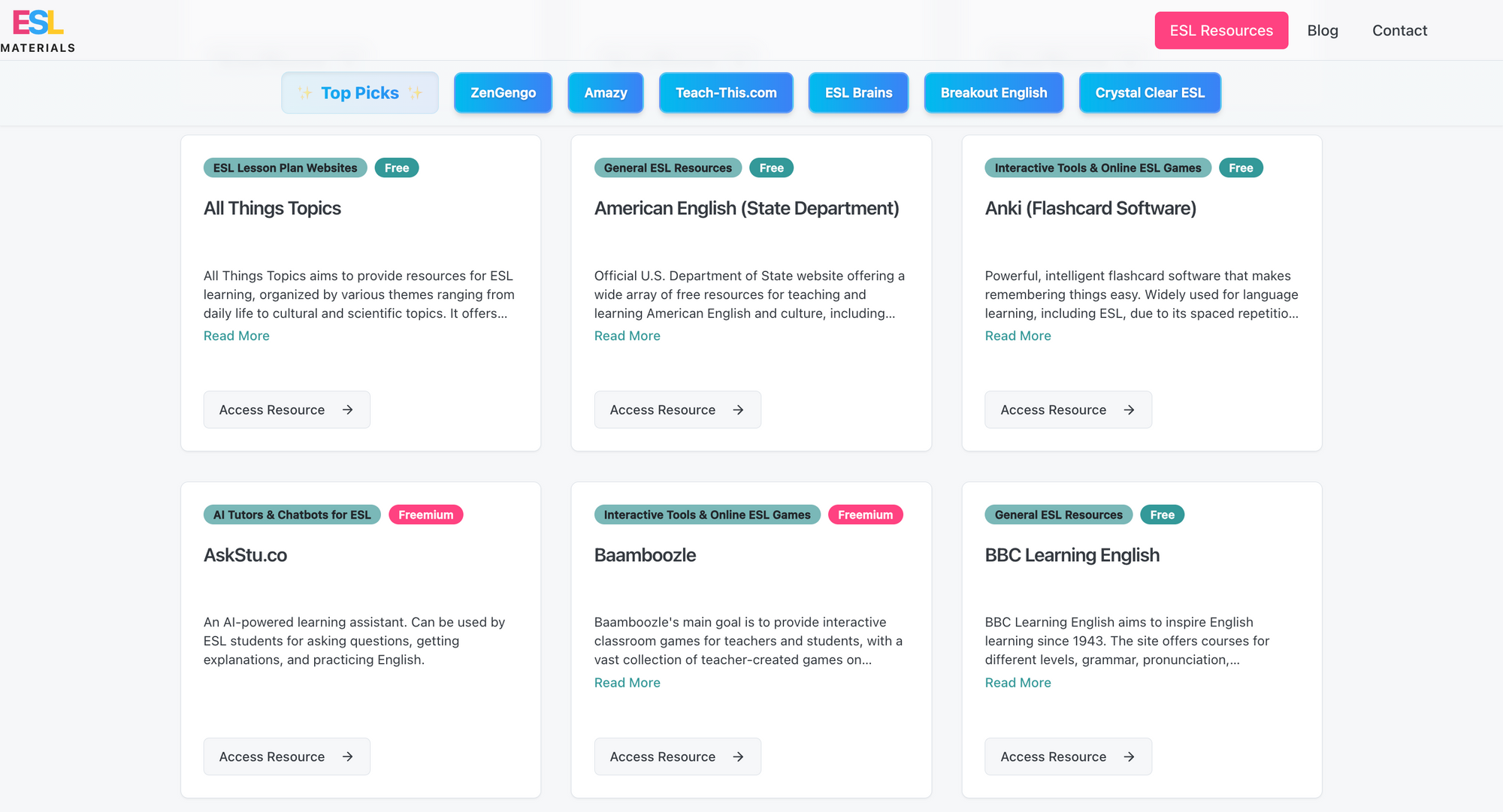The width and height of the screenshot is (1503, 812).
Task: Click Free badge on BBC Learning English card
Action: point(1162,515)
